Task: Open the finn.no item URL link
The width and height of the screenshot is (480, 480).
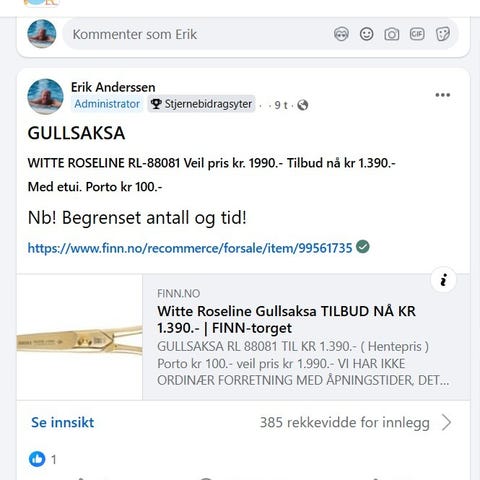Action: coord(190,248)
